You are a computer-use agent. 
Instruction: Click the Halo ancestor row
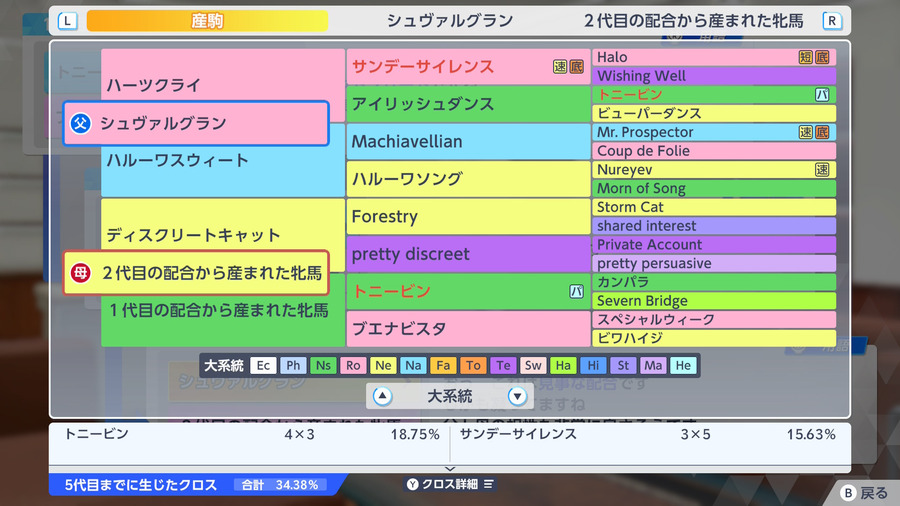714,57
